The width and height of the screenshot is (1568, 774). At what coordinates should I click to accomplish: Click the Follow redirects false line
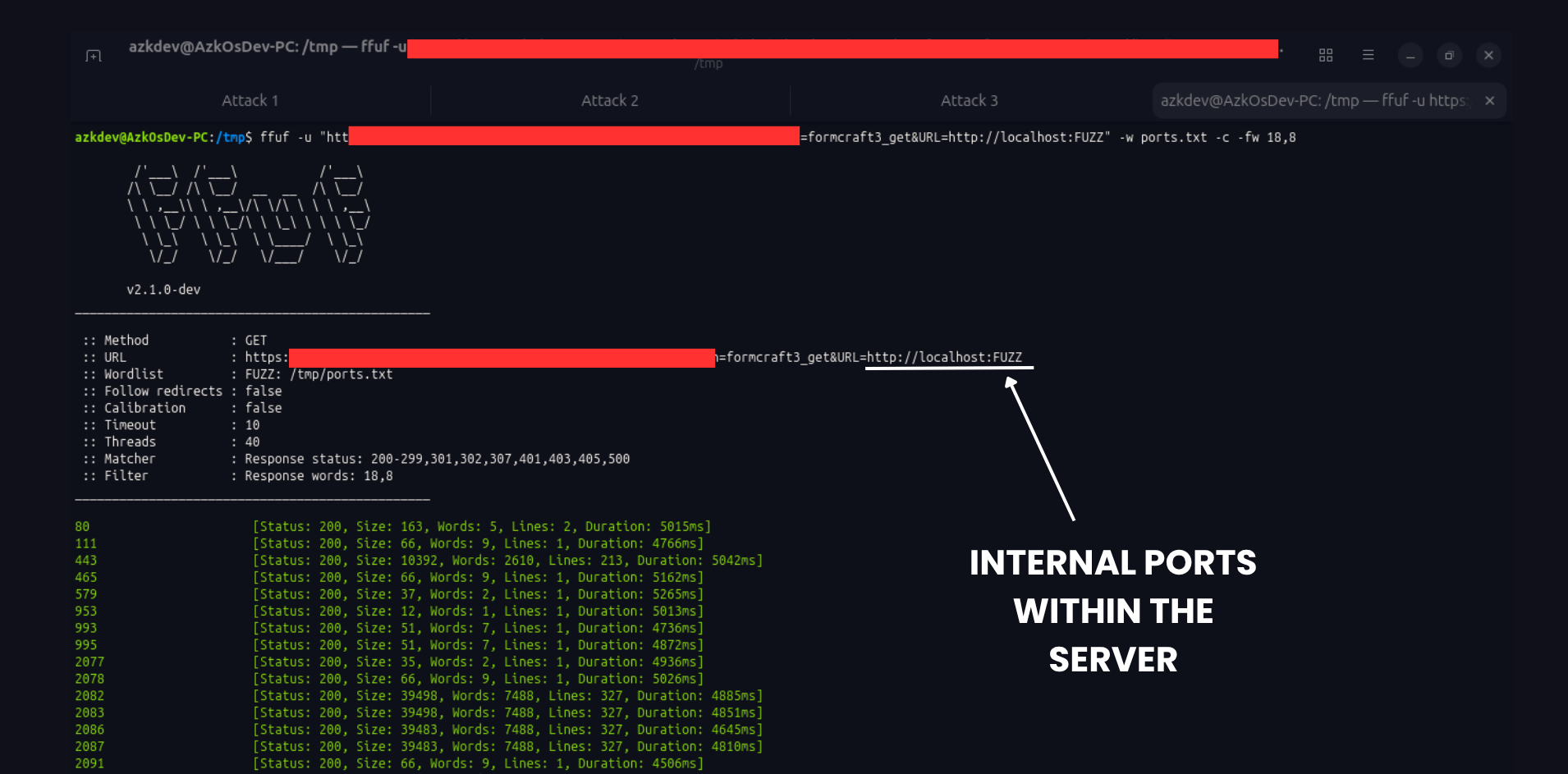coord(182,392)
